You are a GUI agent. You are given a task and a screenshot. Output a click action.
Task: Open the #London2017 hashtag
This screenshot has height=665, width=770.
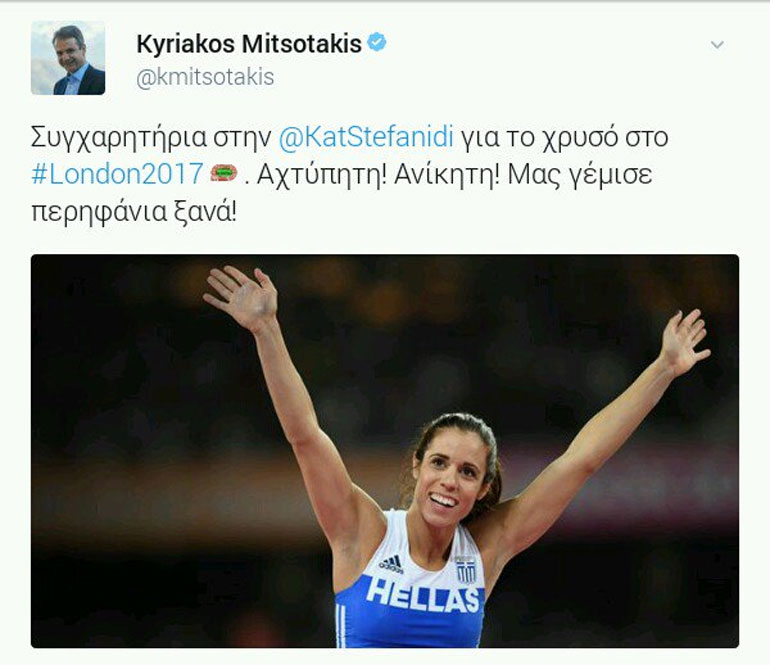117,173
